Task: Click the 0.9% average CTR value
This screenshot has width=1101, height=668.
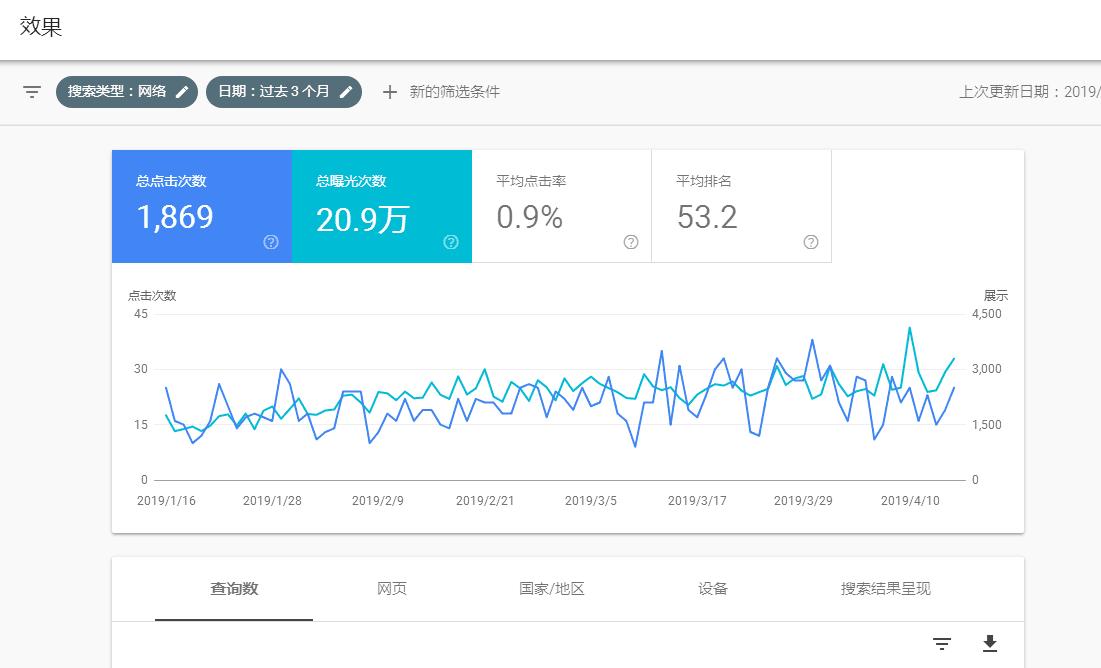Action: pos(529,217)
